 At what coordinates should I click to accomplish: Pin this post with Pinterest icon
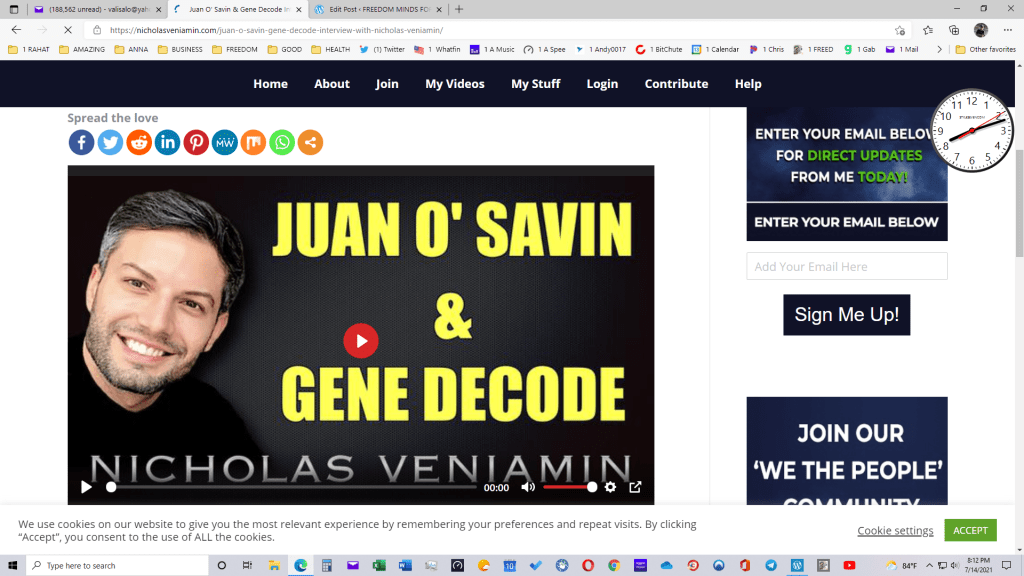tap(196, 143)
